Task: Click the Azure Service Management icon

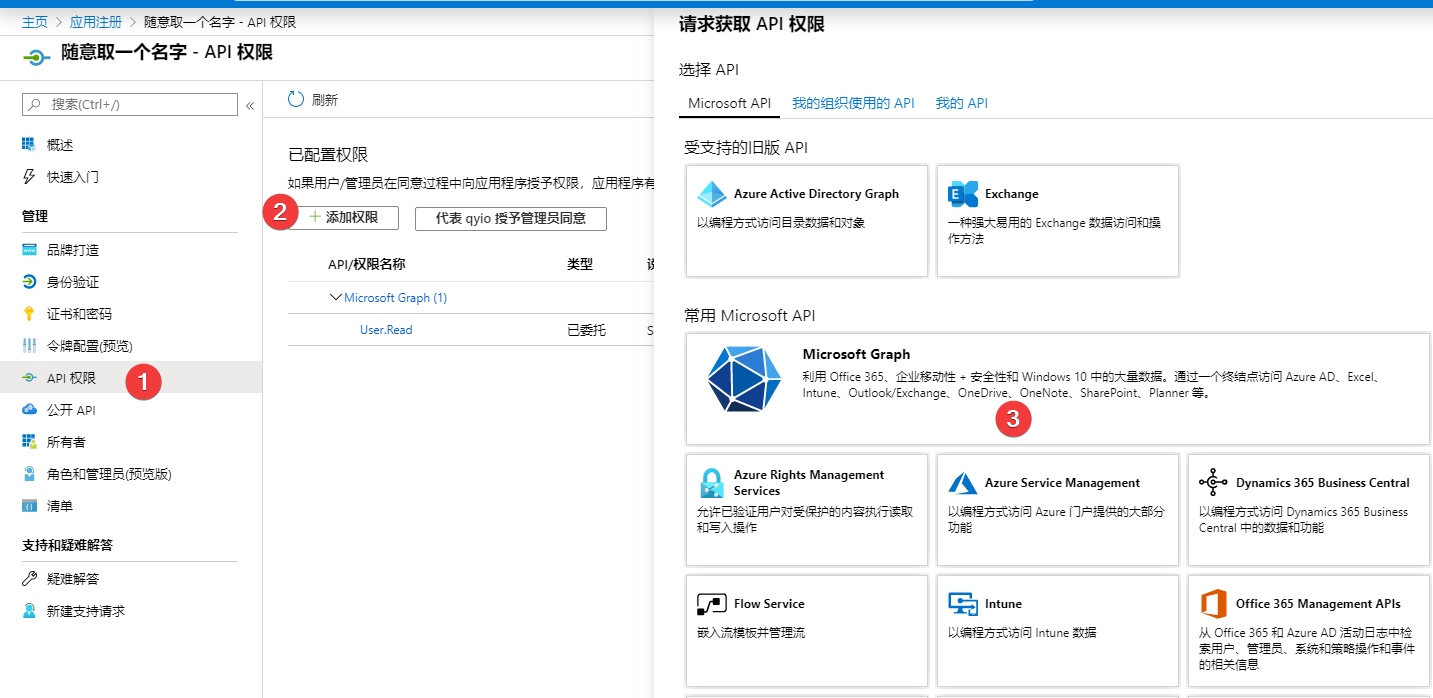Action: 963,483
